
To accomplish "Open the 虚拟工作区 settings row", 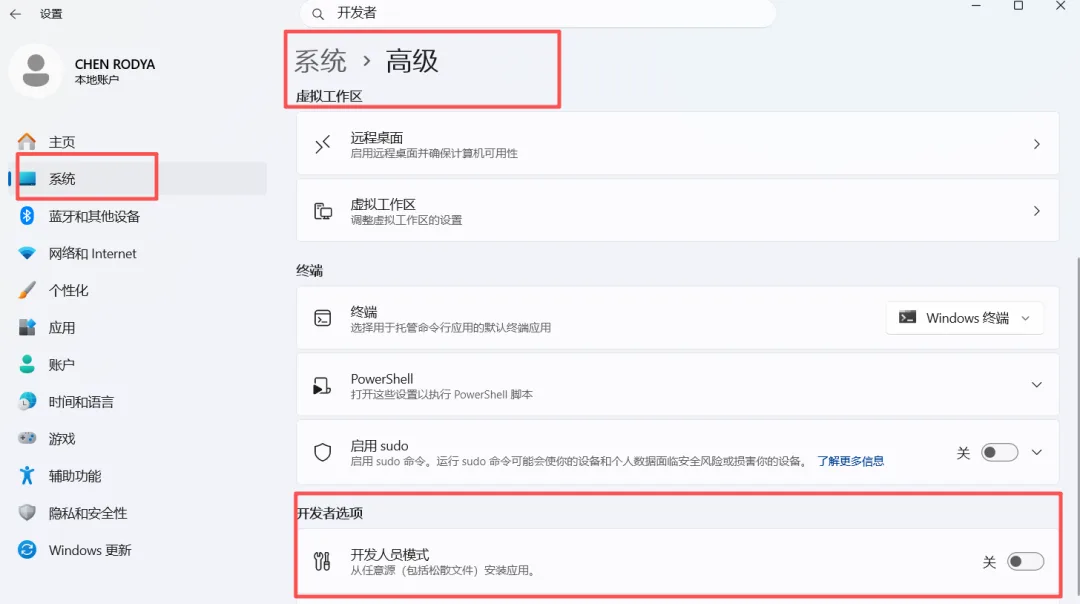I will pos(678,211).
